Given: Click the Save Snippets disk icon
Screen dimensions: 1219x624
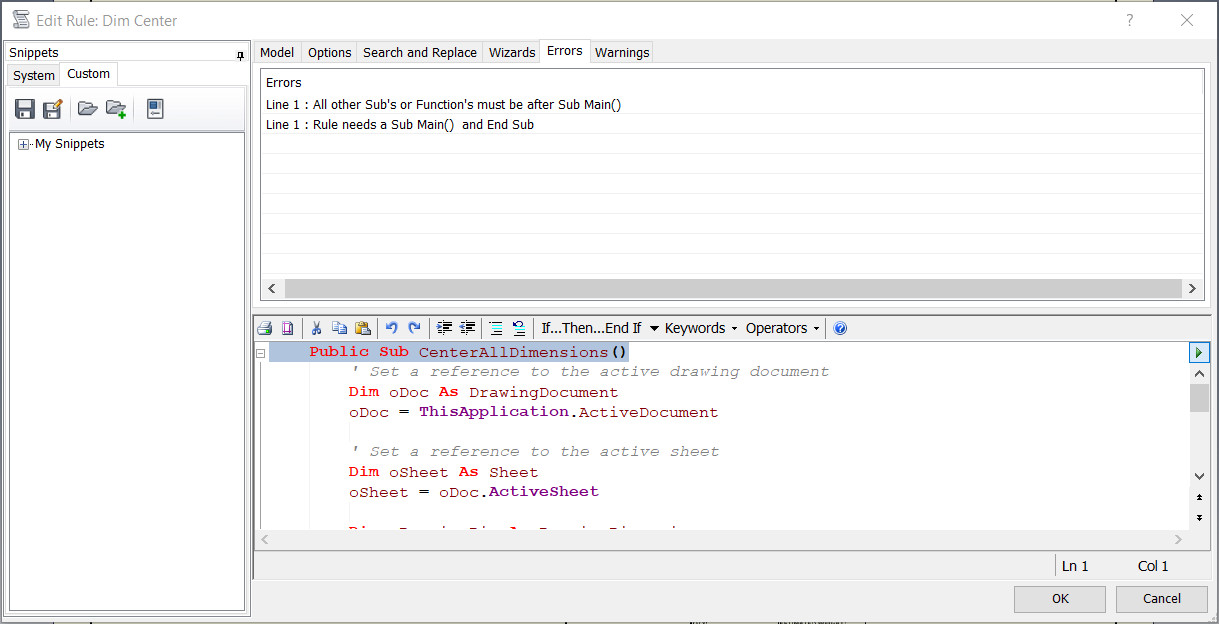Looking at the screenshot, I should [24, 108].
